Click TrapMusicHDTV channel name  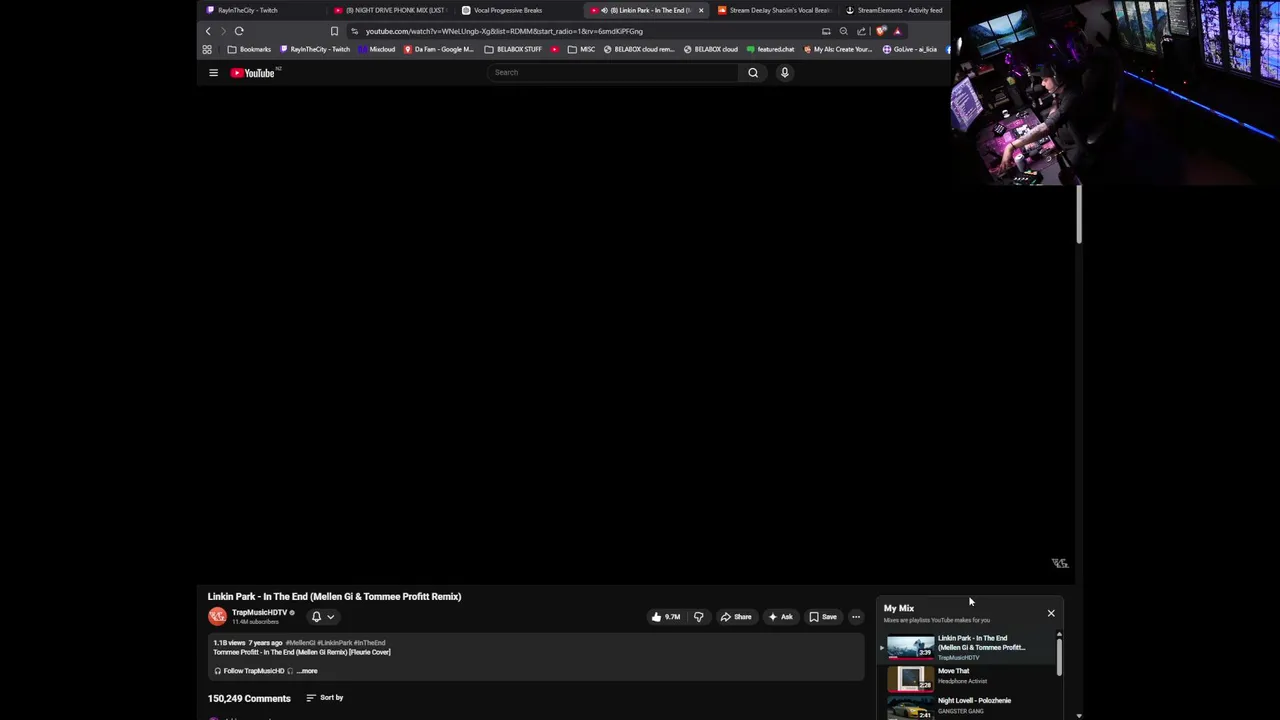click(259, 613)
